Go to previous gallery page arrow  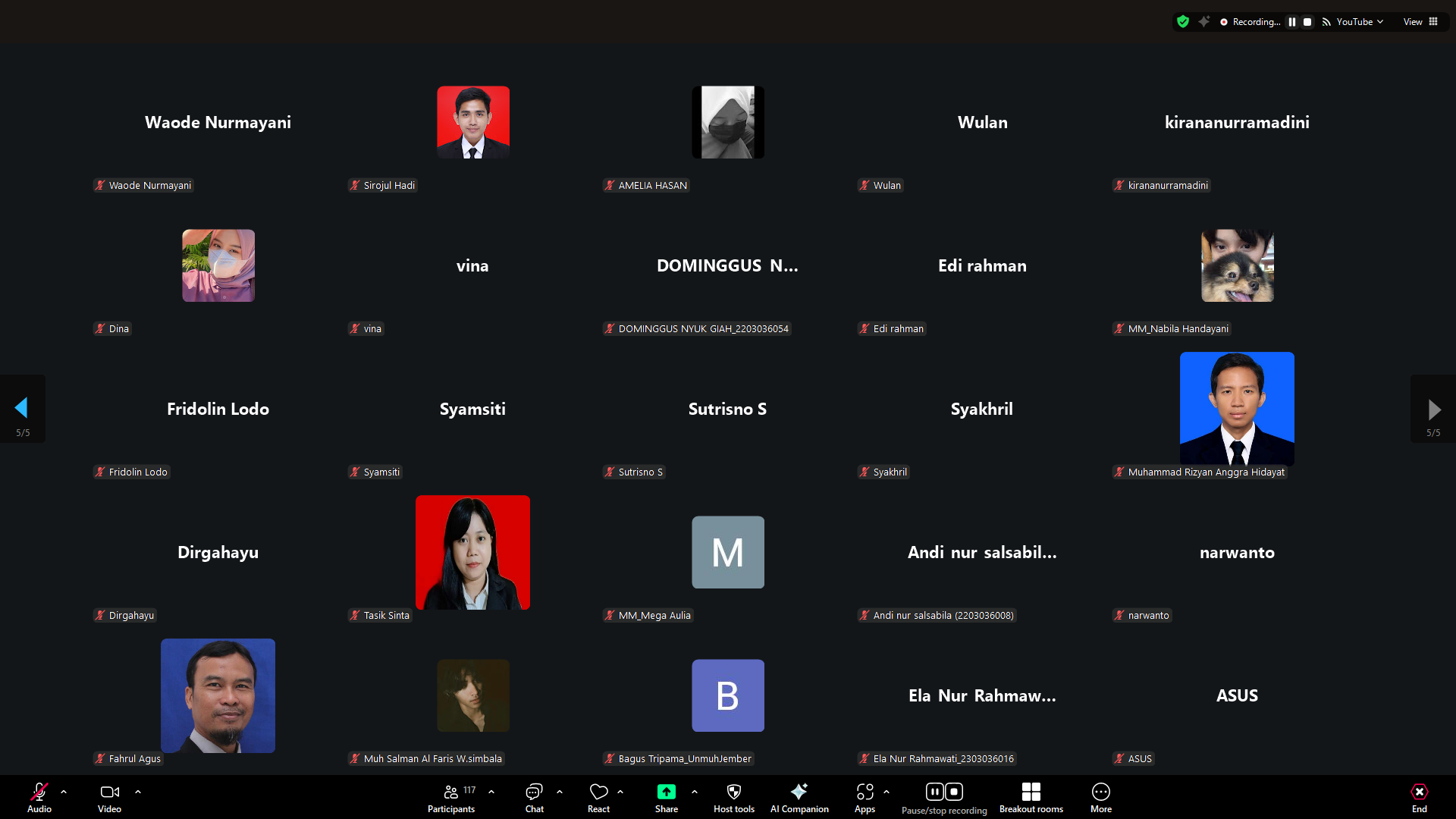pos(22,409)
